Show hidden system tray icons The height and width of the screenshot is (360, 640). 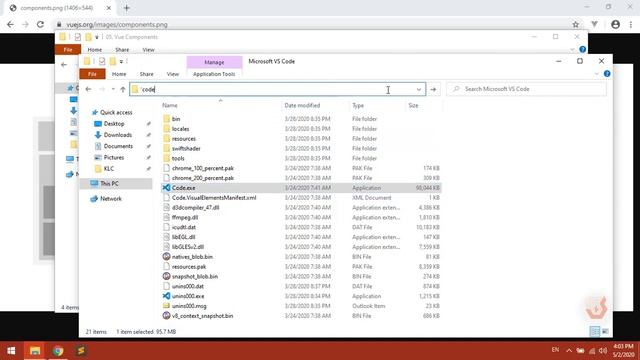[569, 351]
